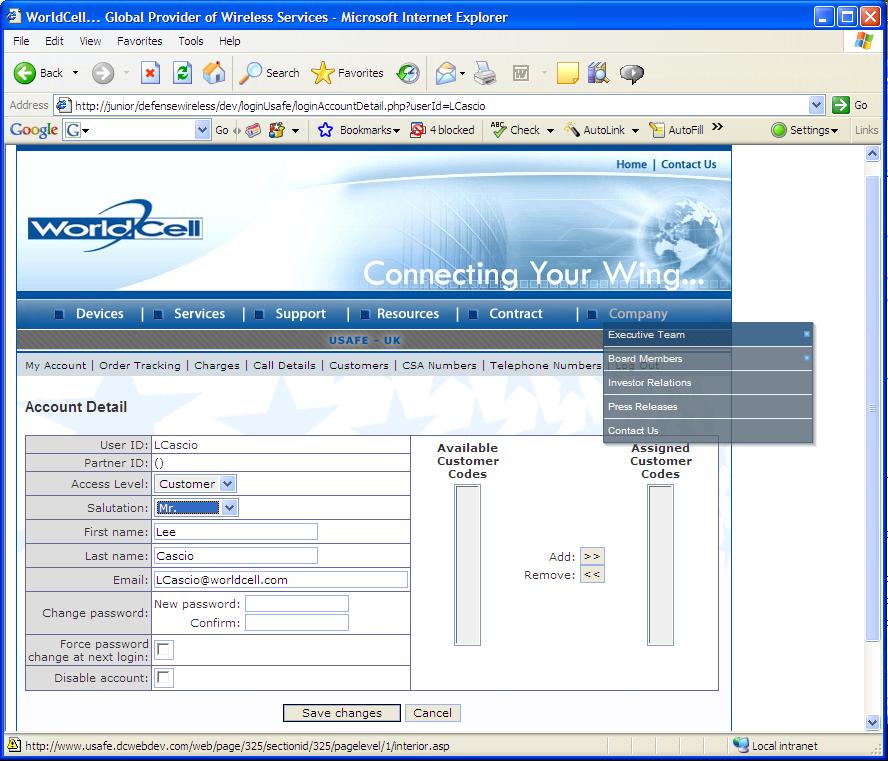
Task: Open the File menu
Action: click(21, 41)
